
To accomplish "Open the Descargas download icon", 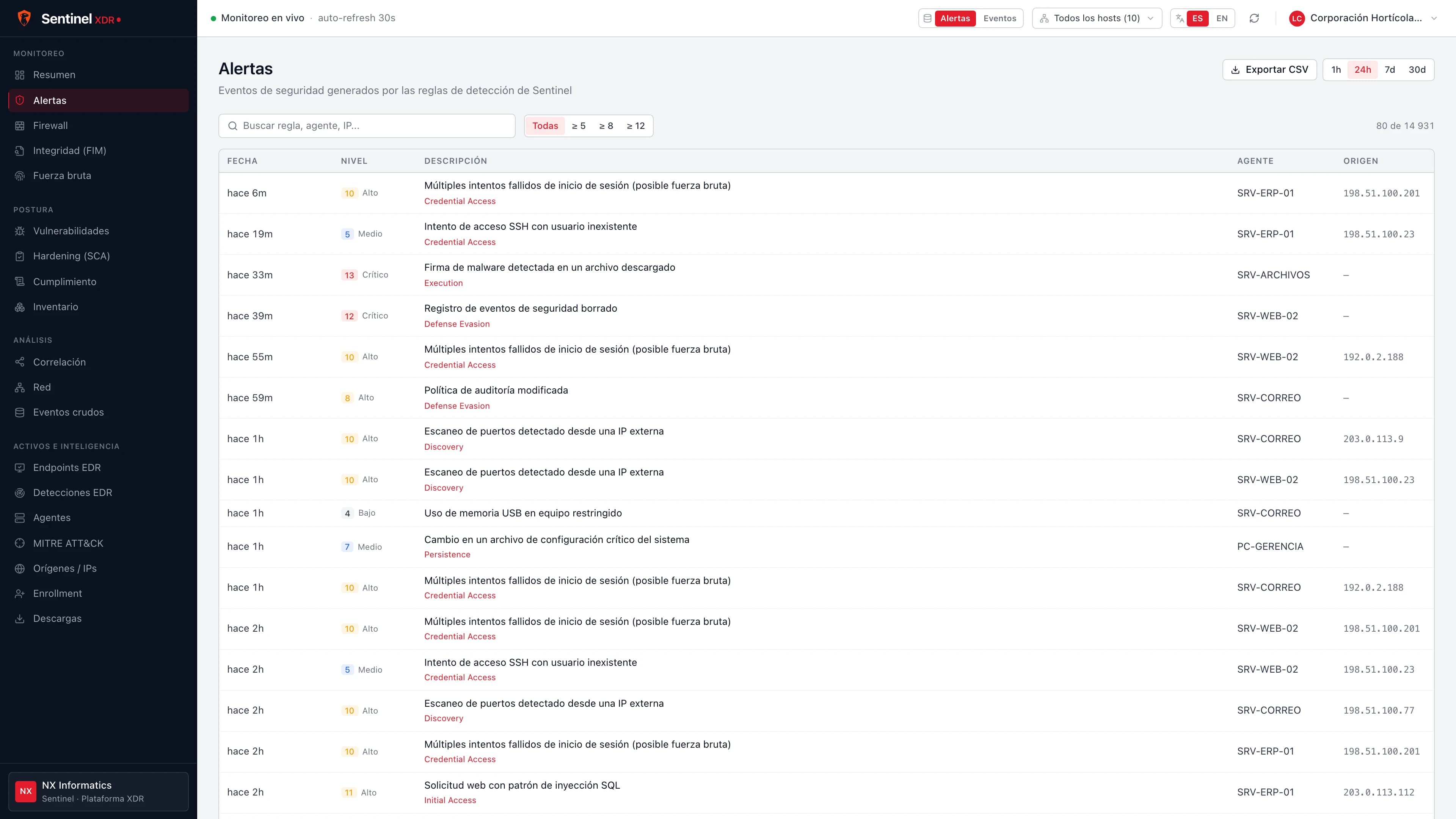I will pyautogui.click(x=20, y=618).
